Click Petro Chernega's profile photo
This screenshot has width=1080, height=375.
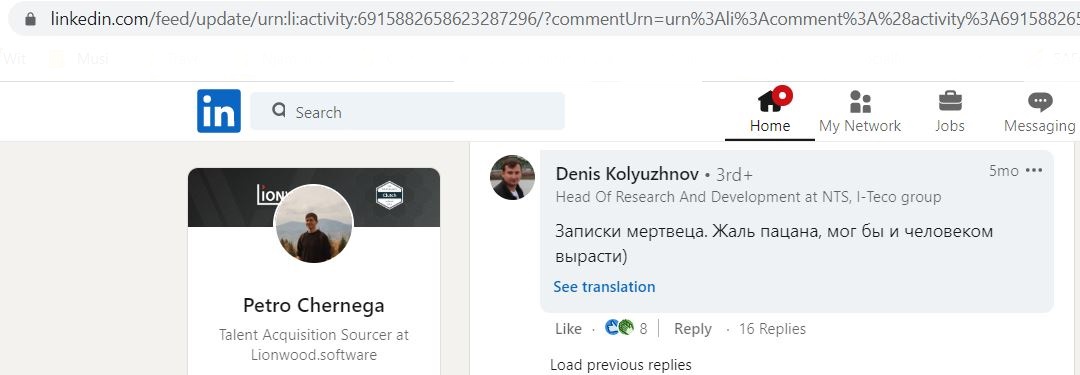(x=314, y=224)
